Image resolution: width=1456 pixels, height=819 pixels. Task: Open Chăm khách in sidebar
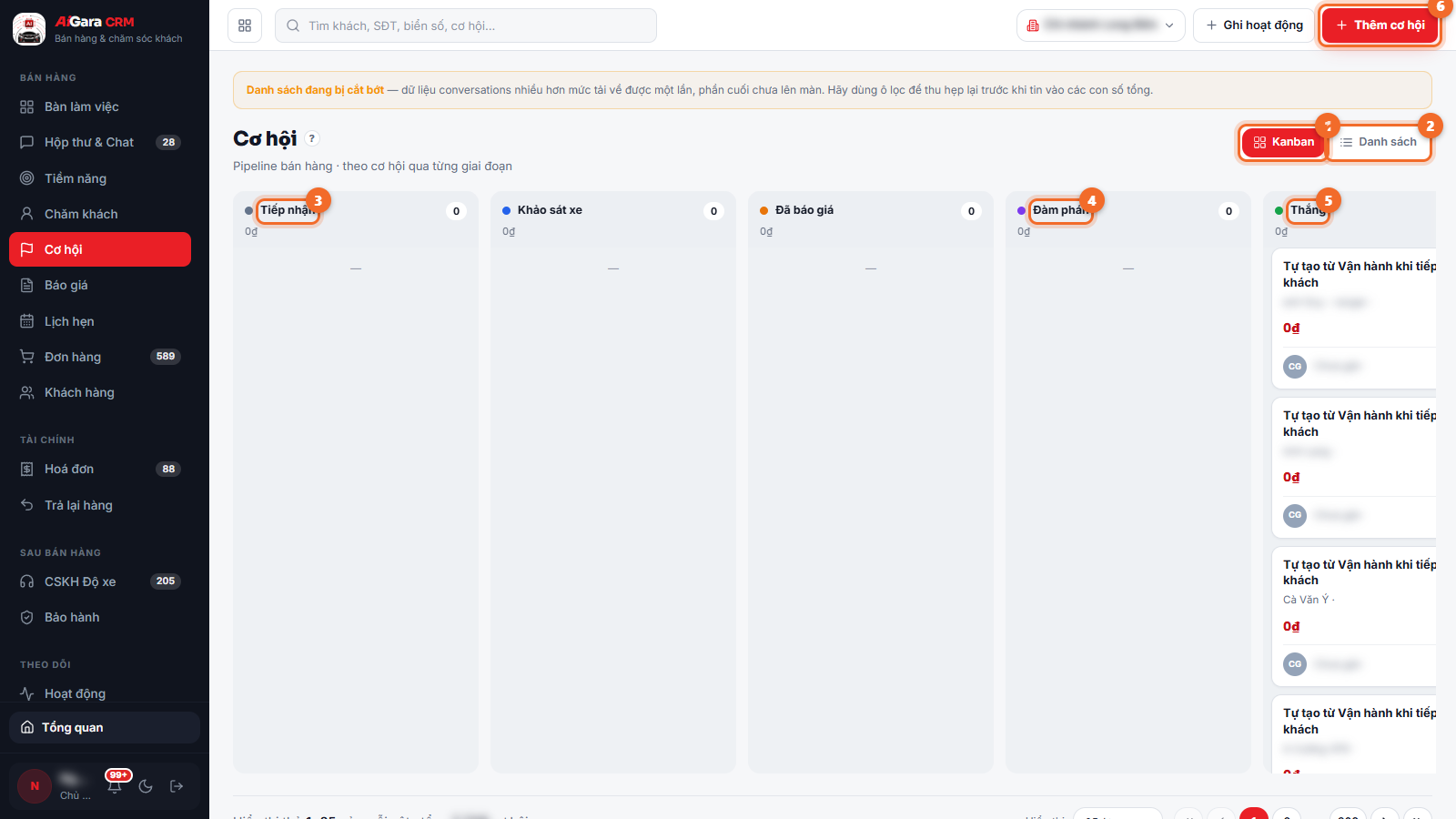click(100, 214)
